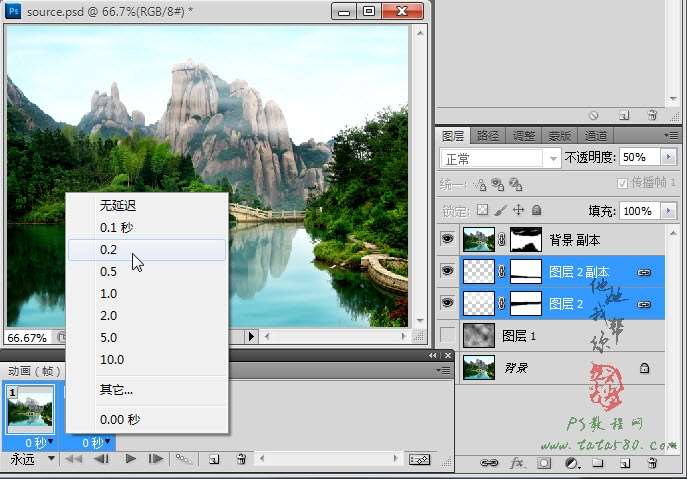This screenshot has width=687, height=479.
Task: Add layer mask at Layers panel bottom
Action: 544,464
